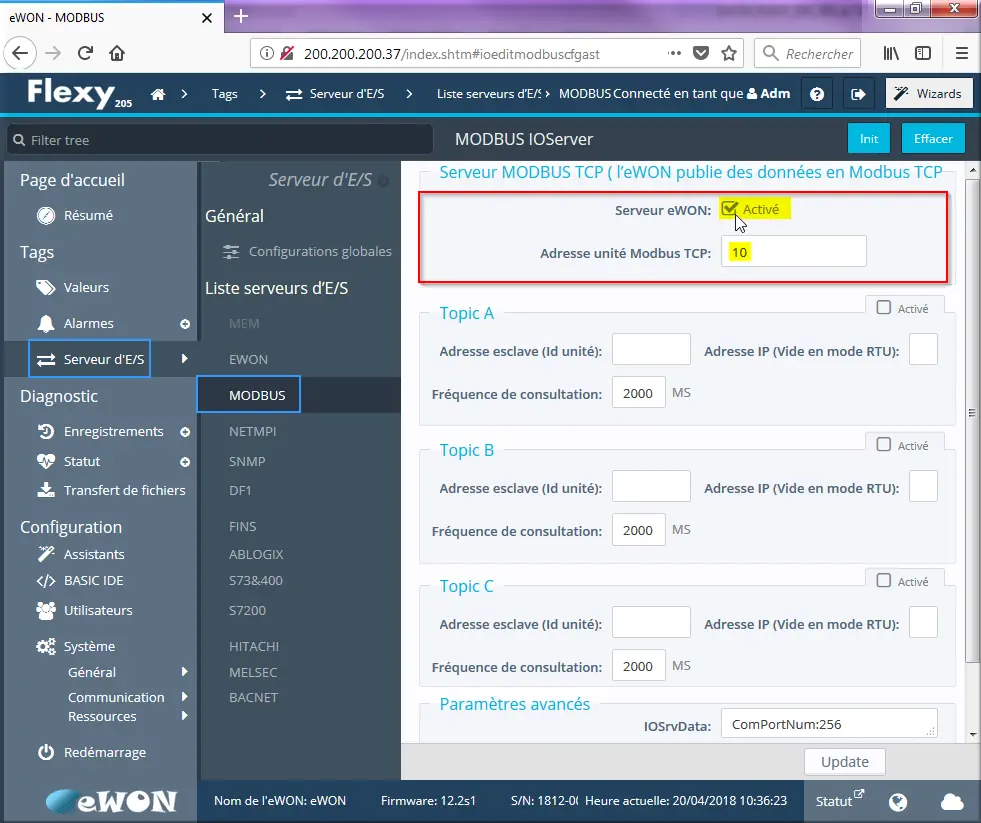Viewport: 981px width, 823px height.
Task: Click the Valeurs tag icon
Action: [x=46, y=287]
